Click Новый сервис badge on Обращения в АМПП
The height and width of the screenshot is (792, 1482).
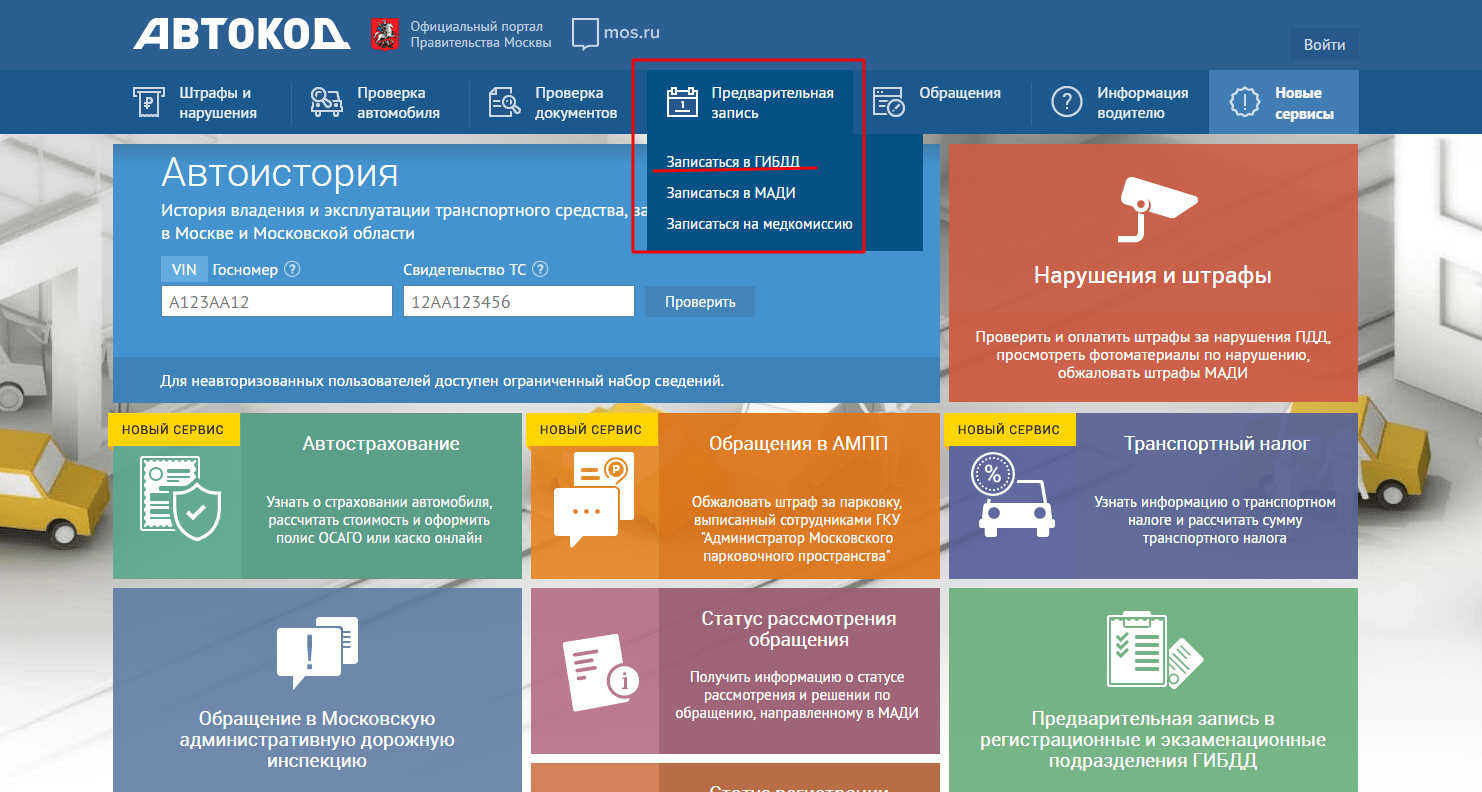pos(591,429)
